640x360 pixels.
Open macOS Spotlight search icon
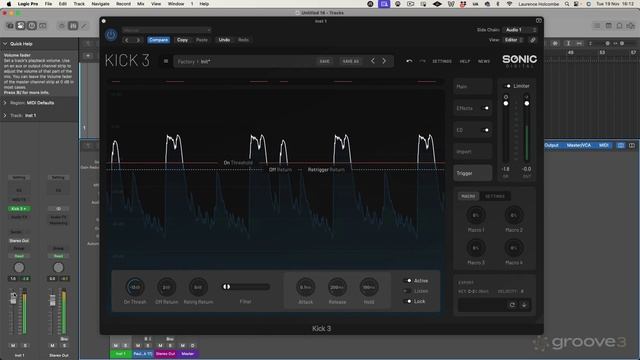567,4
